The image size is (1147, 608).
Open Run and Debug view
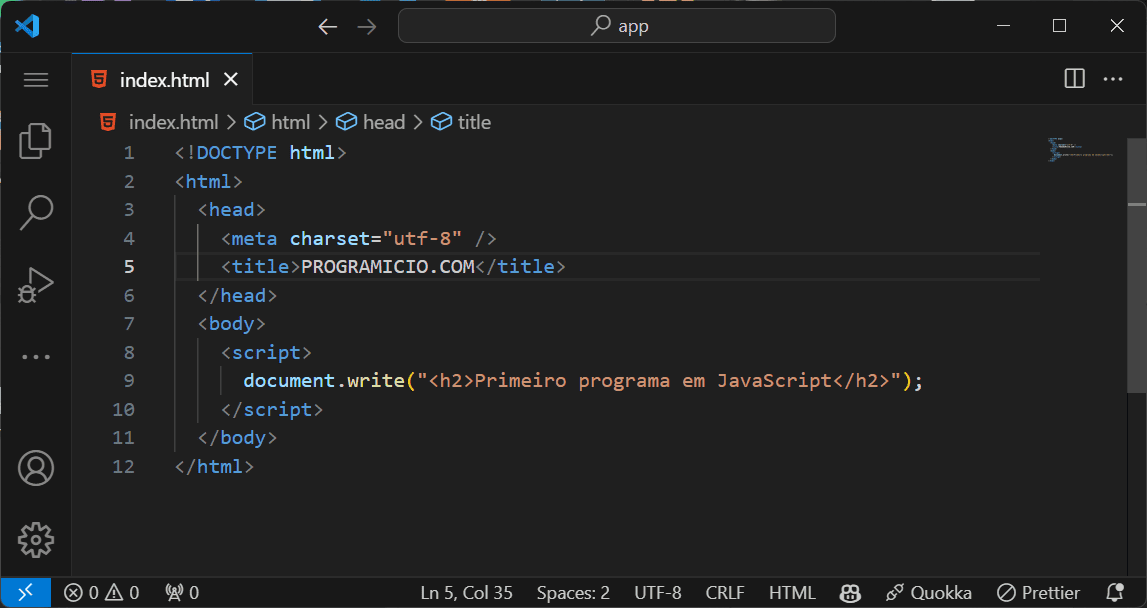click(x=36, y=285)
